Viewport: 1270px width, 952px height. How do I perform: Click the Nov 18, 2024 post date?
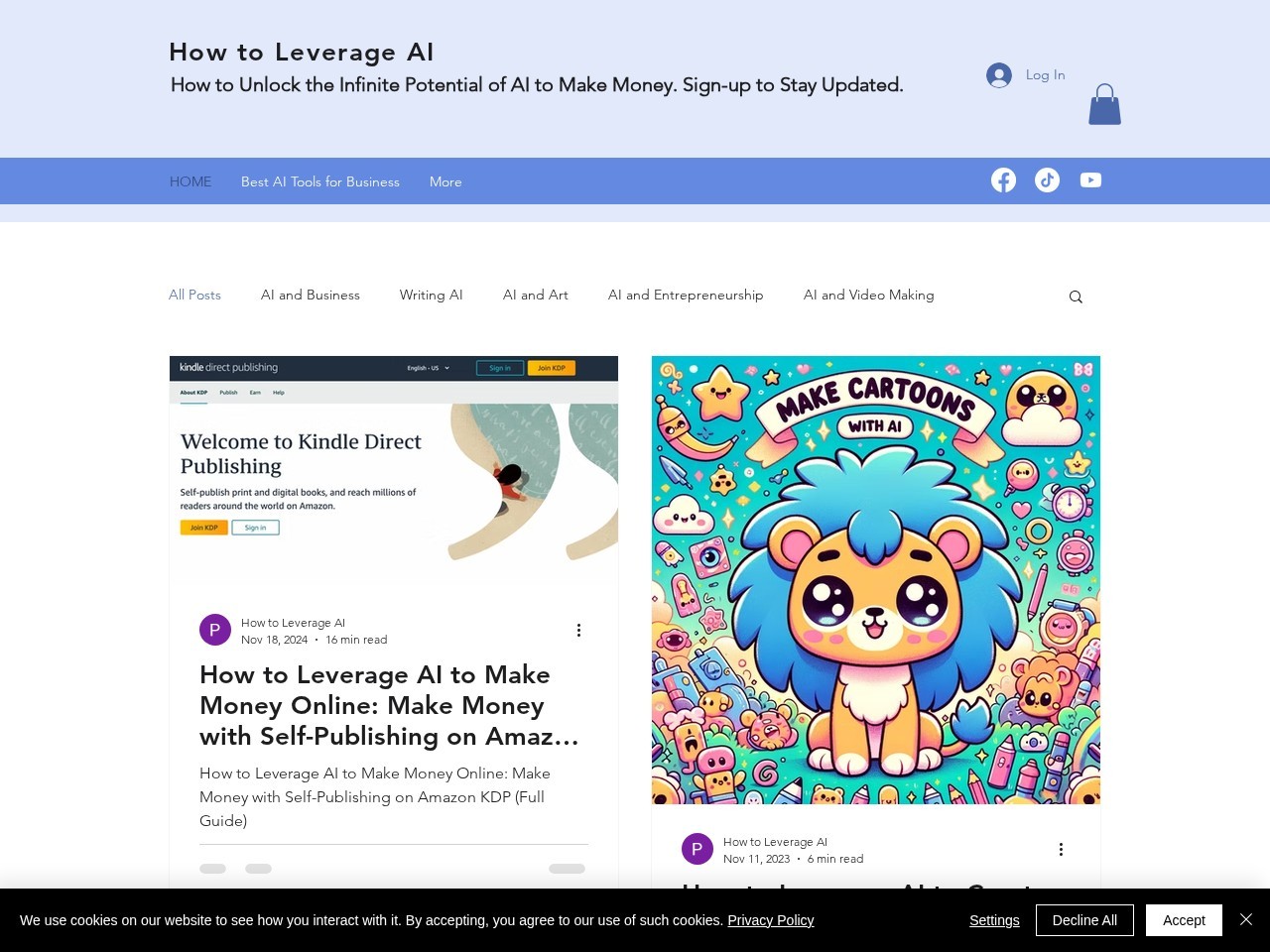[x=275, y=640]
